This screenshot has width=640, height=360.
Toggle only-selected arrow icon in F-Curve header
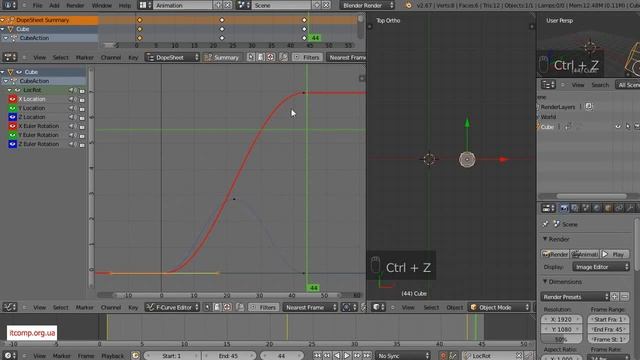(207, 307)
